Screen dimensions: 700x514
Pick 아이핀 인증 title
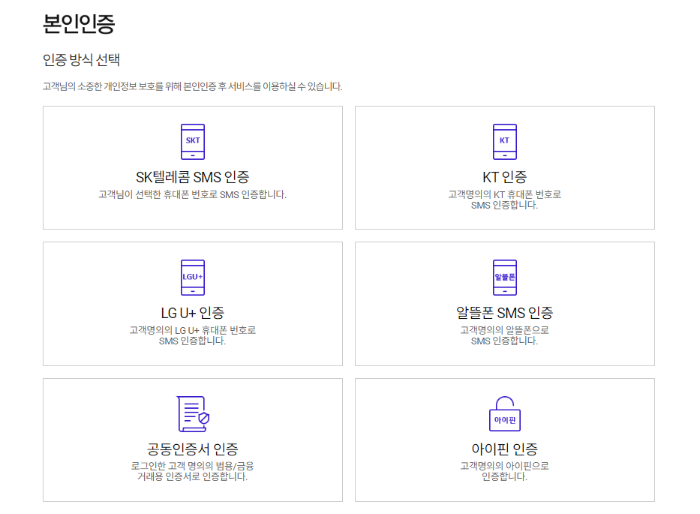[504, 449]
